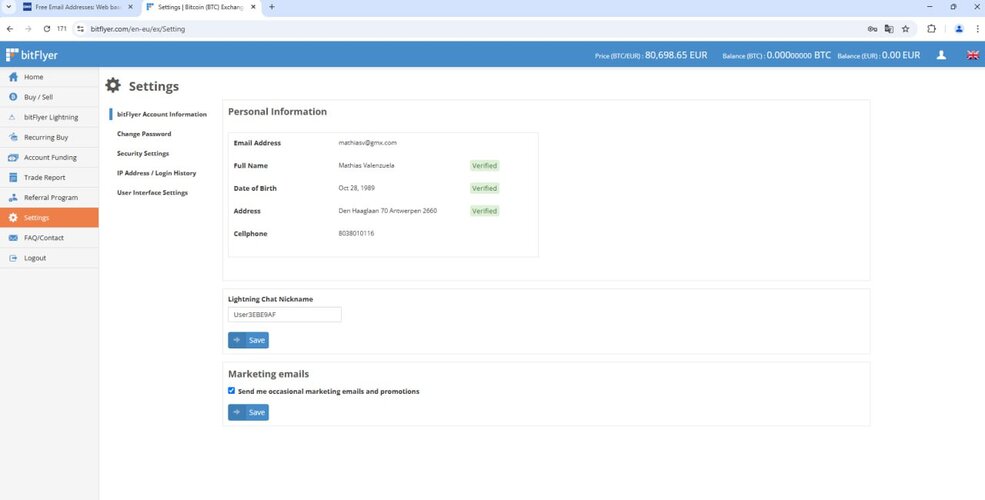Close the Settings bitFlyer tab
Image resolution: width=985 pixels, height=500 pixels.
click(253, 7)
